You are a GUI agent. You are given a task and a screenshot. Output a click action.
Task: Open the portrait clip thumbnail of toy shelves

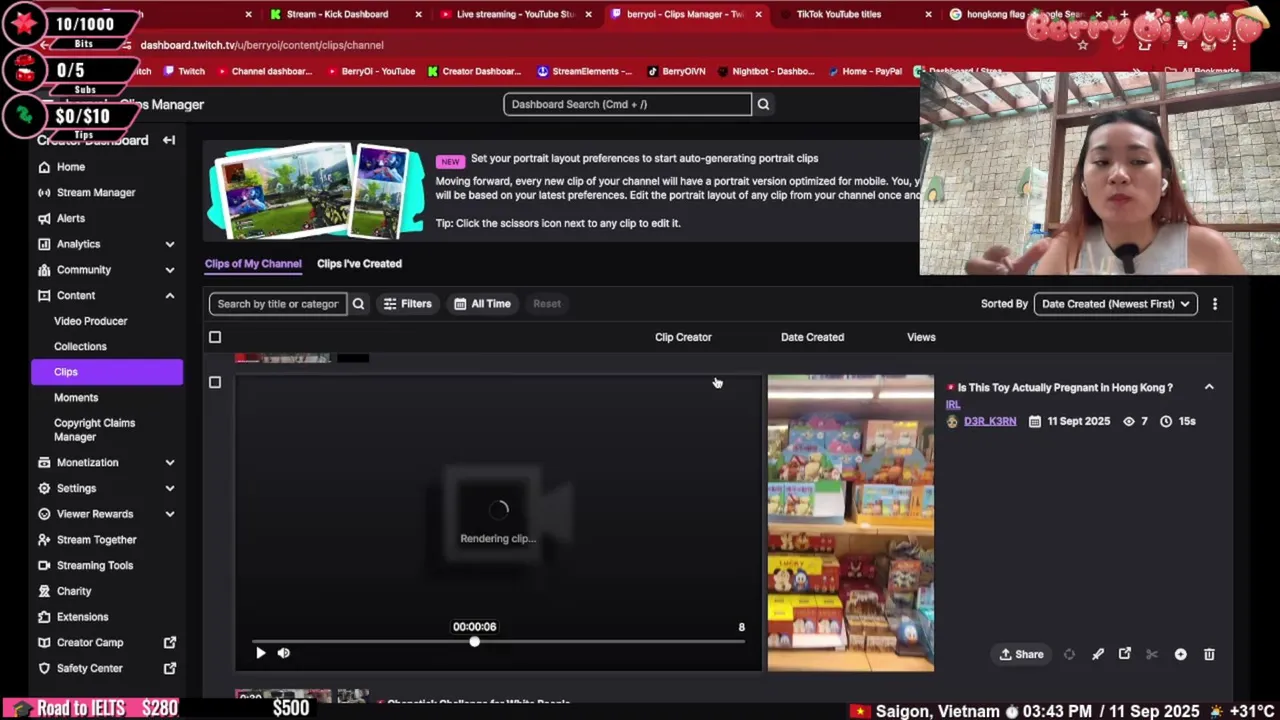(850, 523)
